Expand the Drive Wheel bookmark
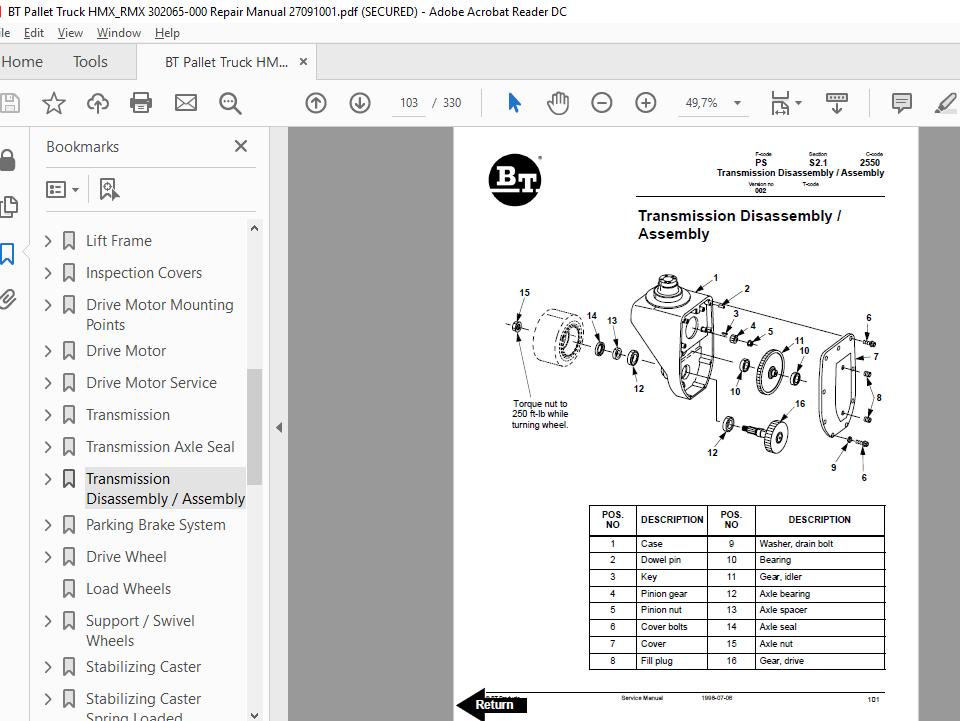 click(48, 556)
